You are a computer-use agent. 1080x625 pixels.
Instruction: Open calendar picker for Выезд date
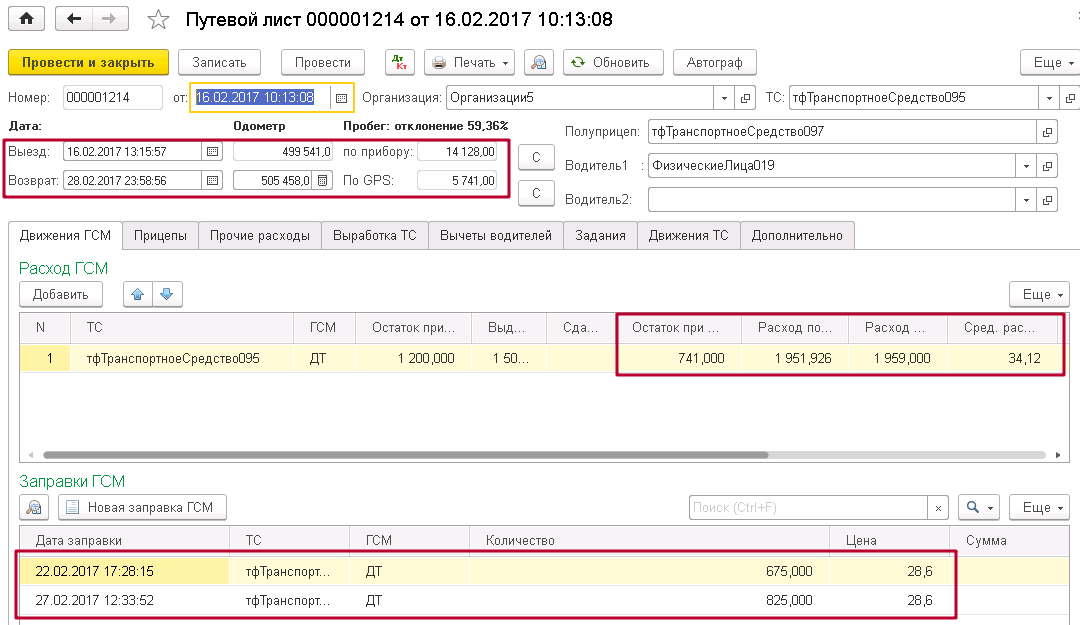pos(212,152)
